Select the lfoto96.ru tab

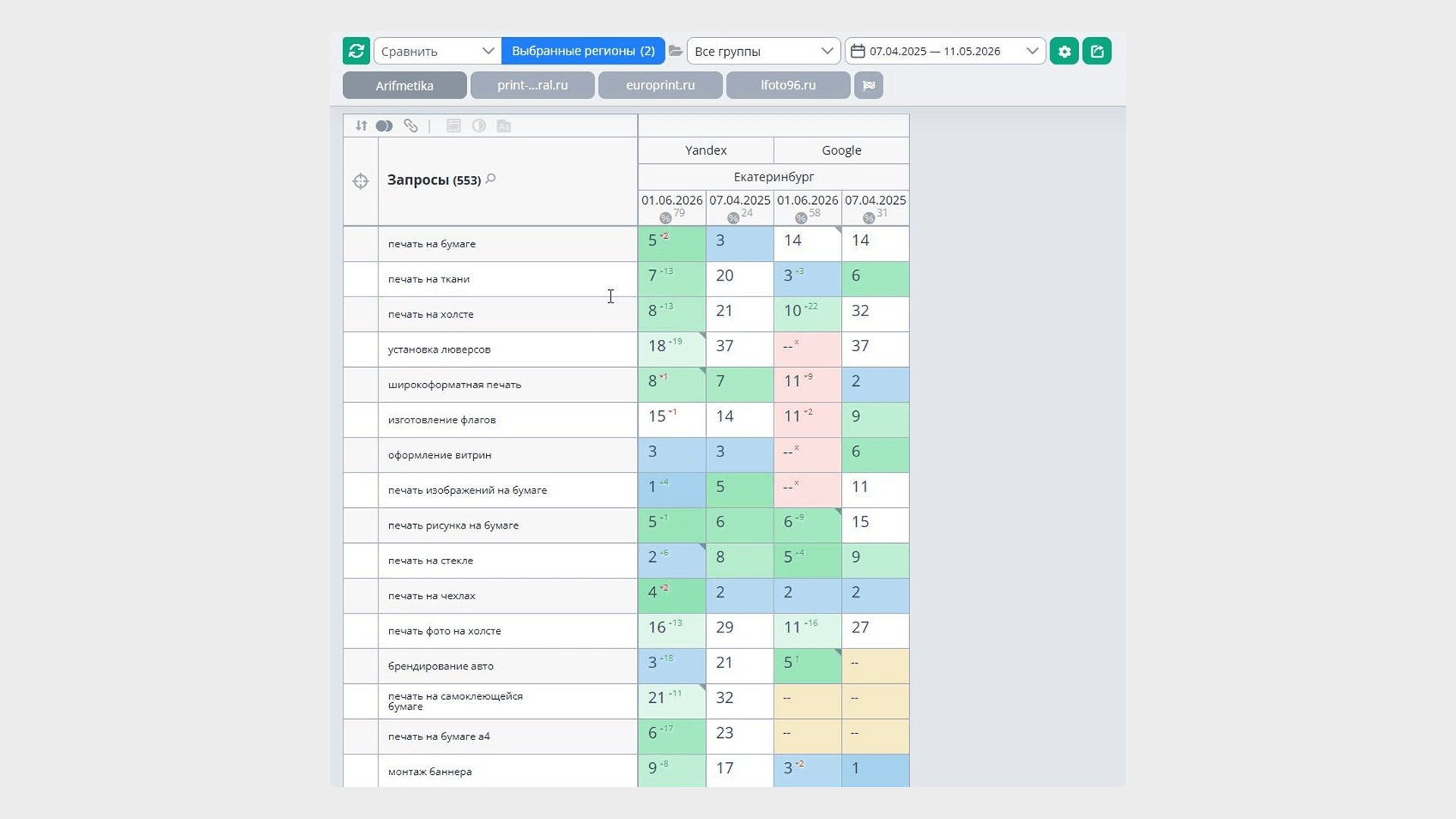tap(788, 85)
